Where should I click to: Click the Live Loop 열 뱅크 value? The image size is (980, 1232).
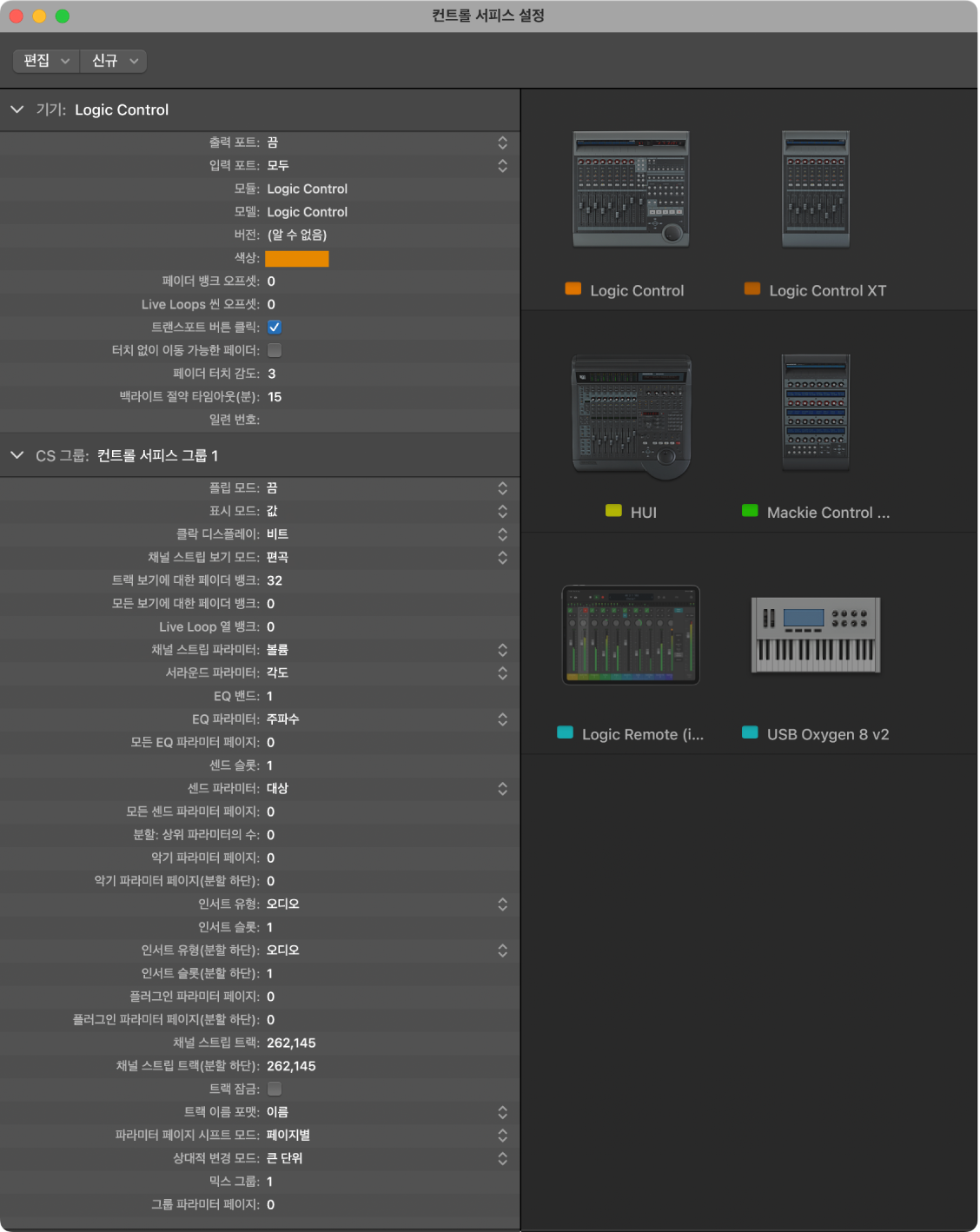click(271, 626)
